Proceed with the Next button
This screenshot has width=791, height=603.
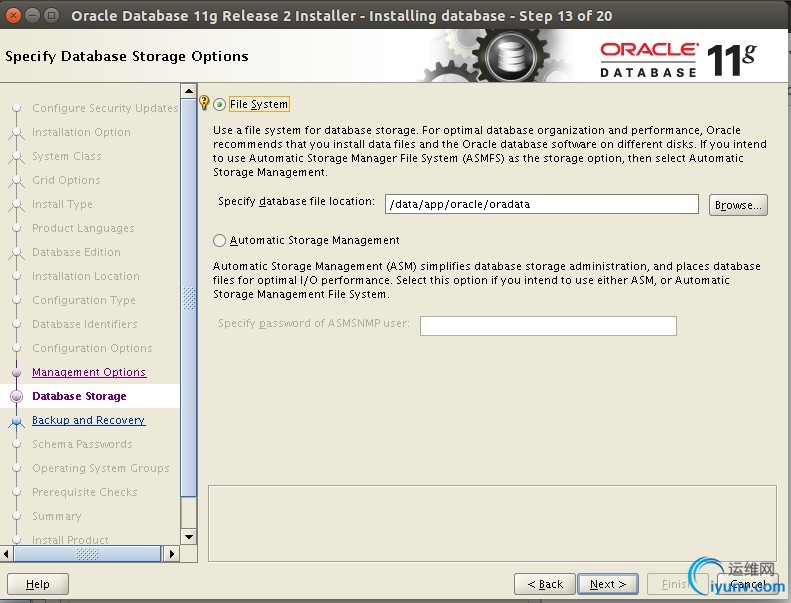tap(608, 584)
